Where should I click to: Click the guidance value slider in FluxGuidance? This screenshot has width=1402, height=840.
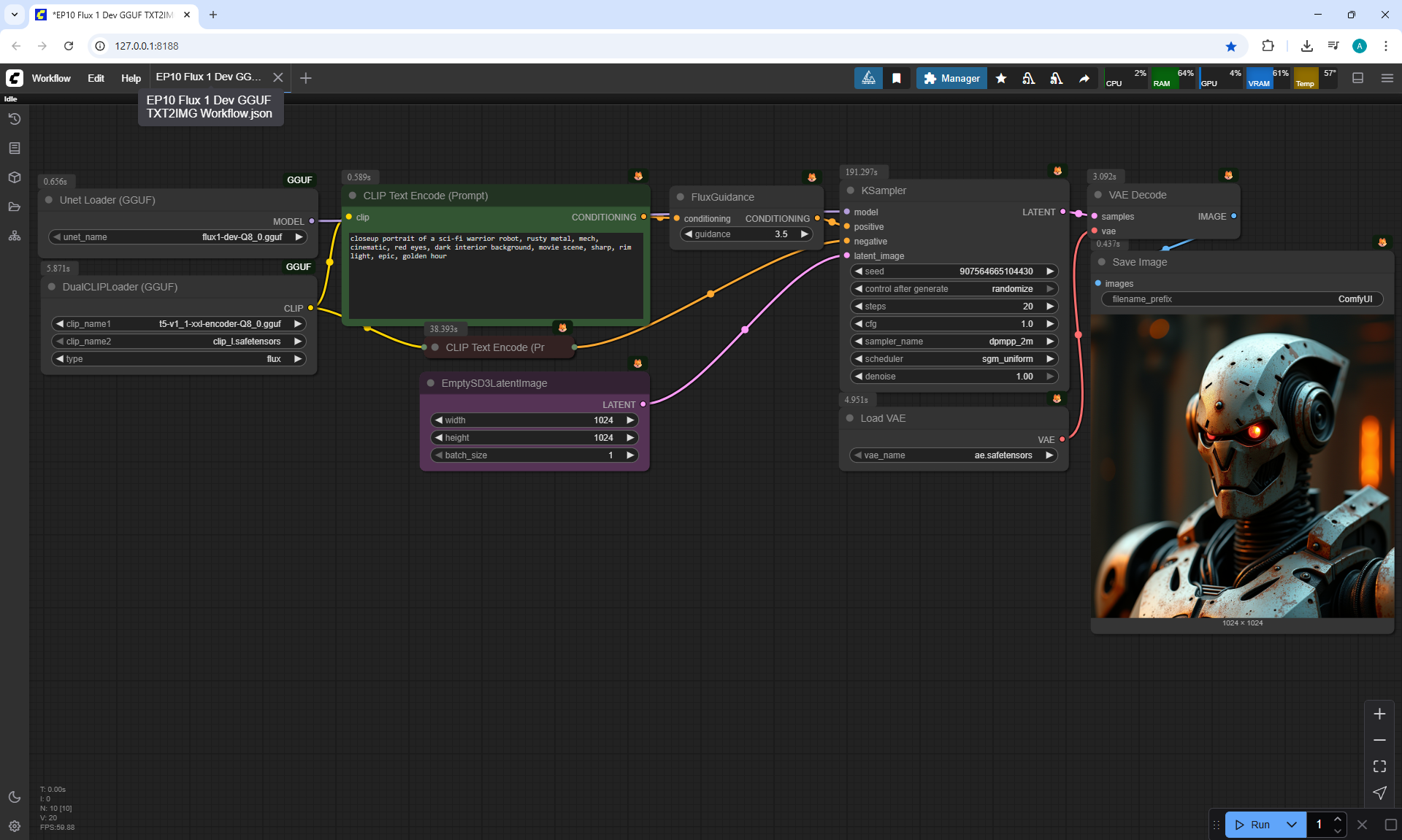[x=746, y=234]
